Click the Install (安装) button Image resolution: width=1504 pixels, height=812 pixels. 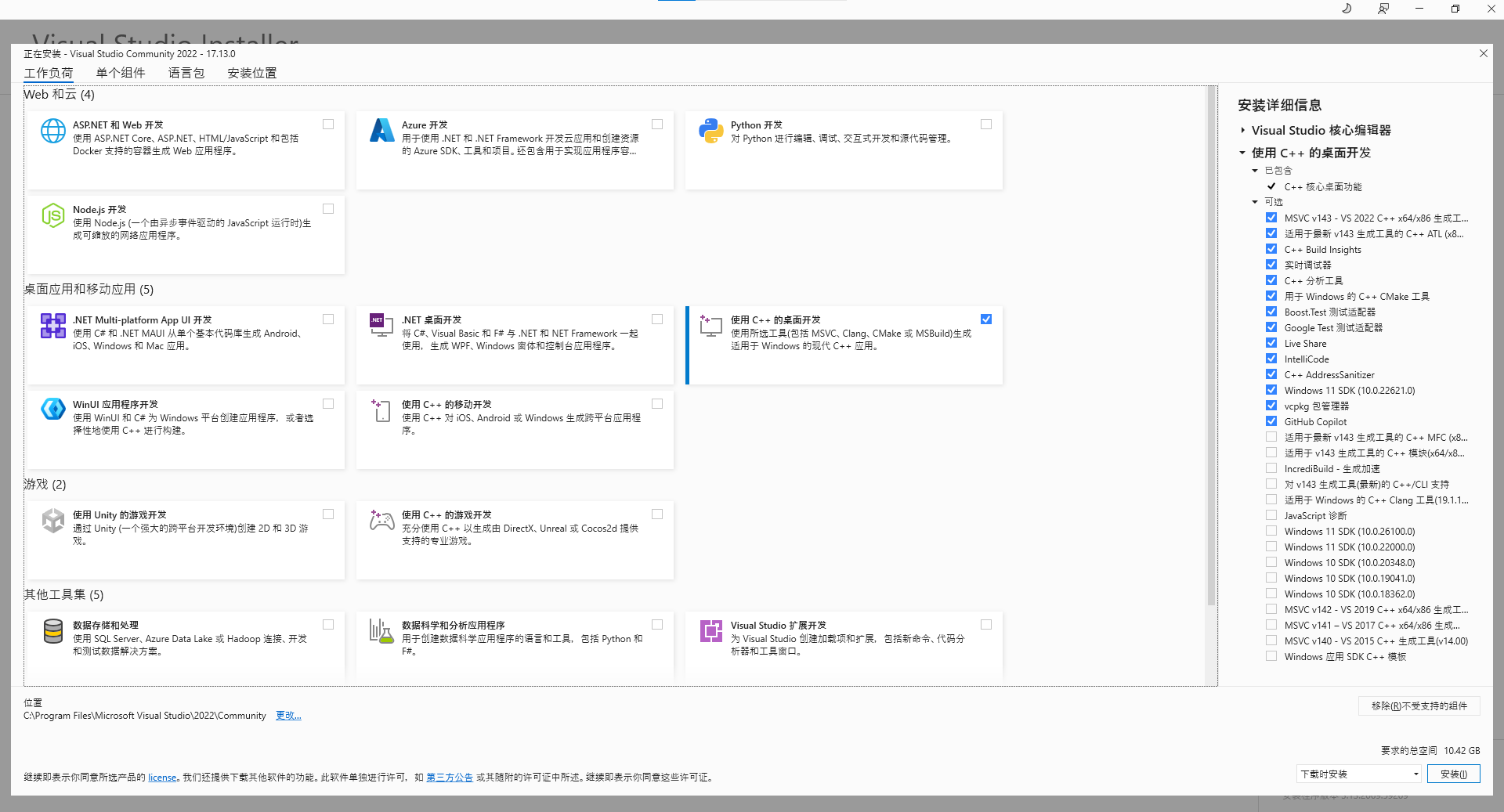pyautogui.click(x=1454, y=774)
